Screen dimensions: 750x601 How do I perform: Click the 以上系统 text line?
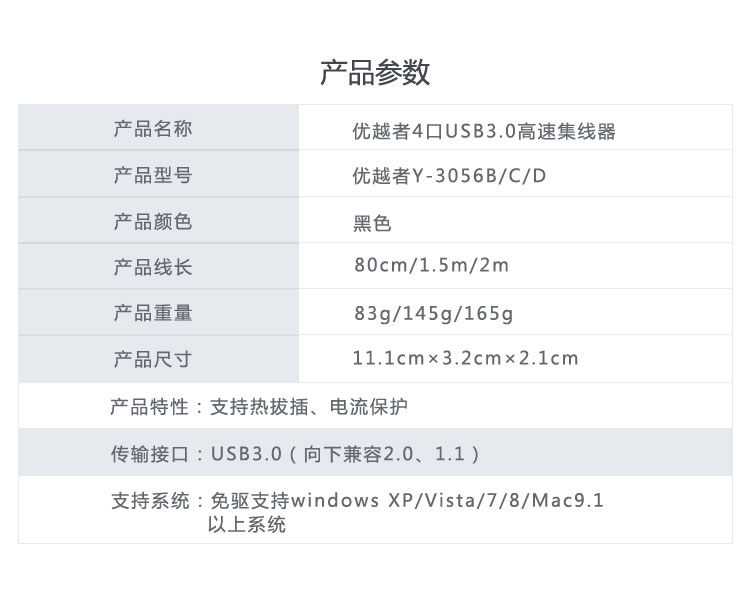(x=246, y=524)
